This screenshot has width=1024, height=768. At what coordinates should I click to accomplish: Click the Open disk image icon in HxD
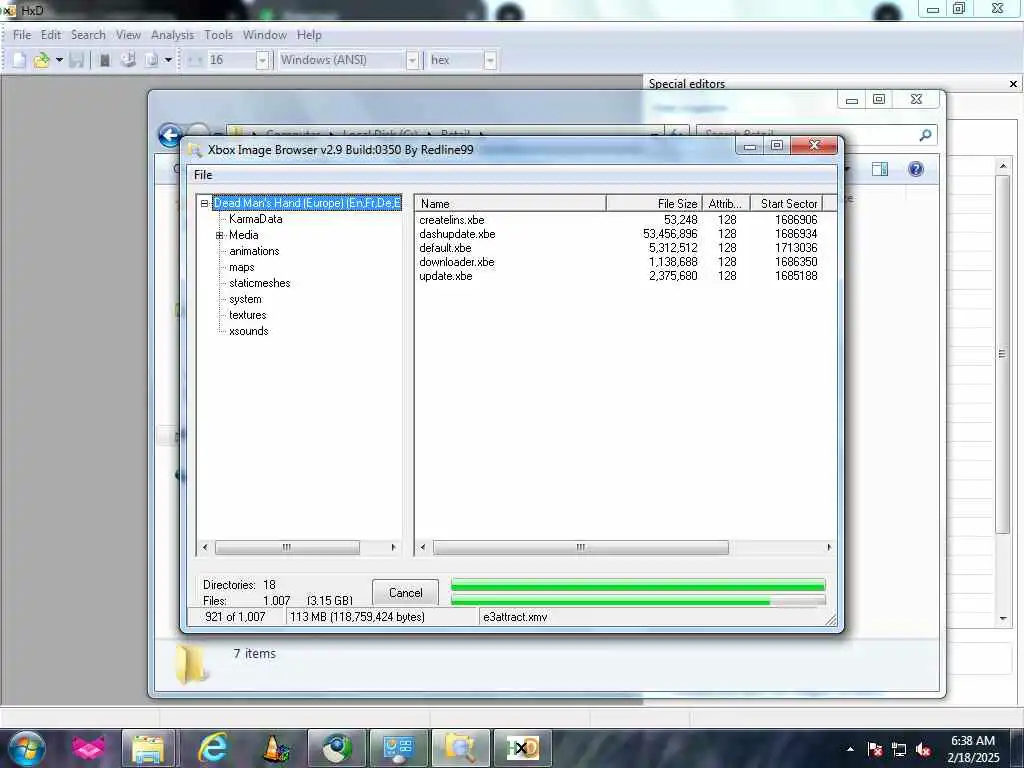coord(152,60)
